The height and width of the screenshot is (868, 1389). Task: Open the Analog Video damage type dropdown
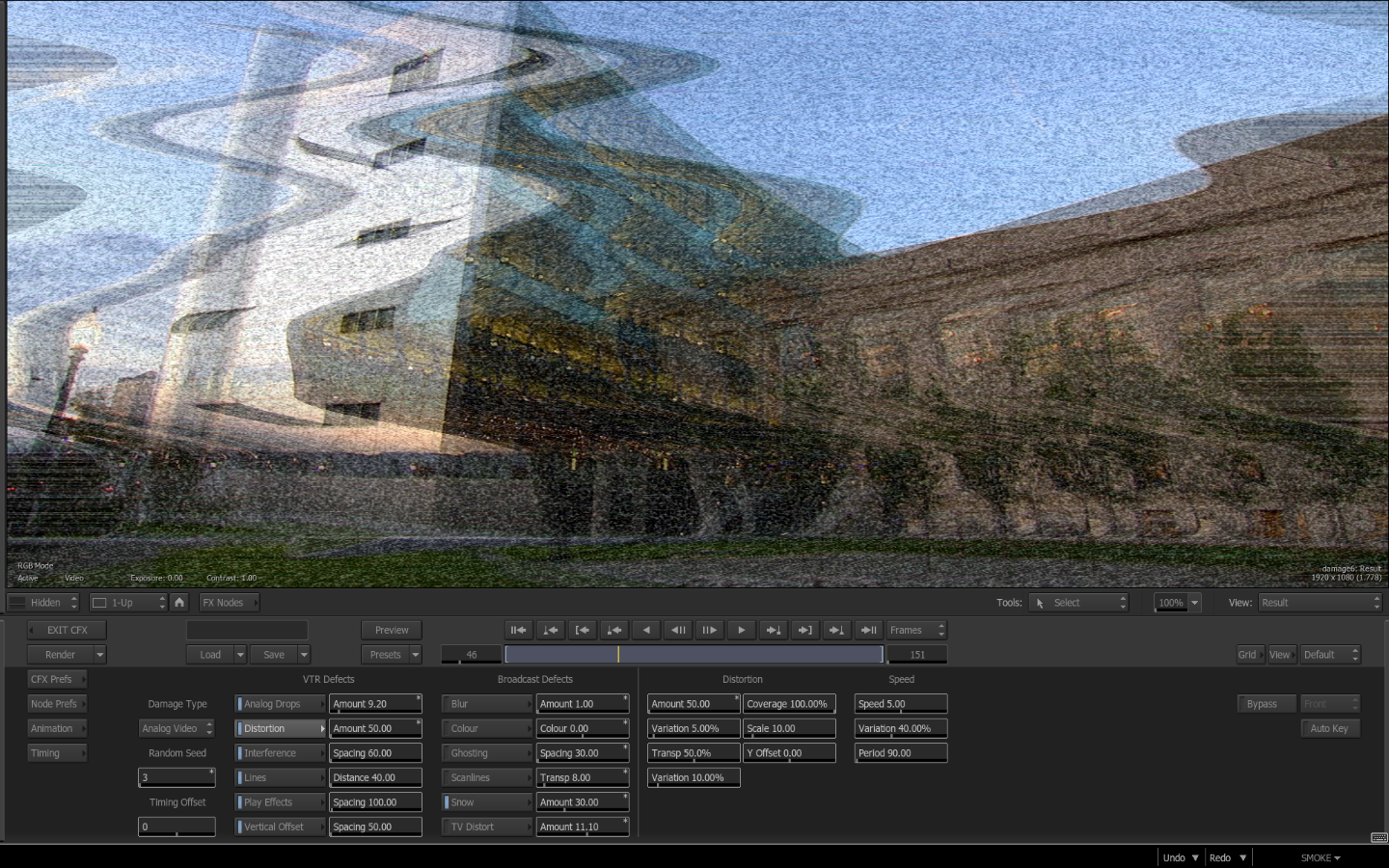point(177,729)
